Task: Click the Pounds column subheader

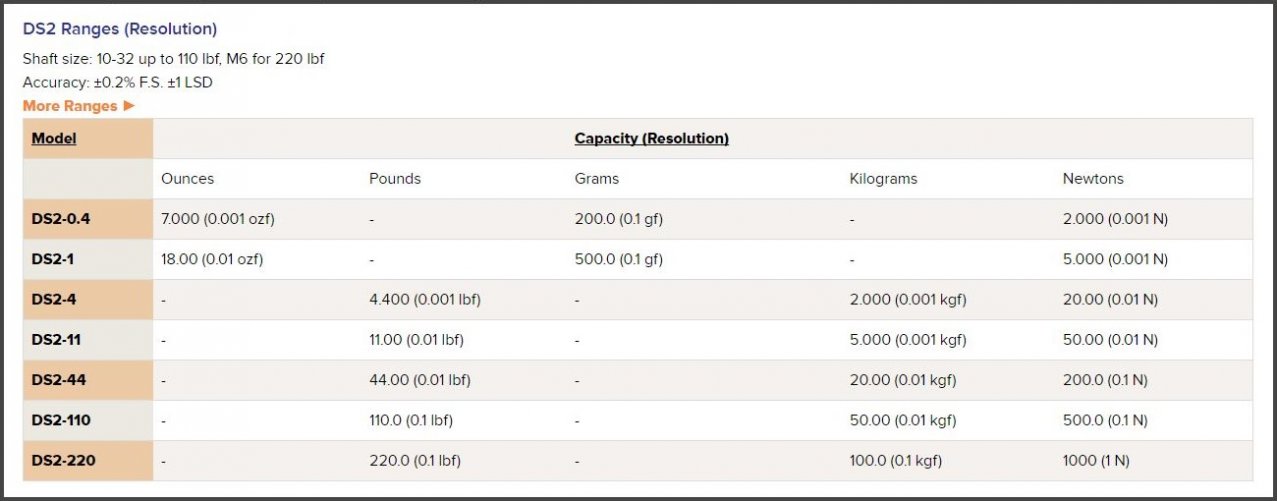Action: point(395,179)
